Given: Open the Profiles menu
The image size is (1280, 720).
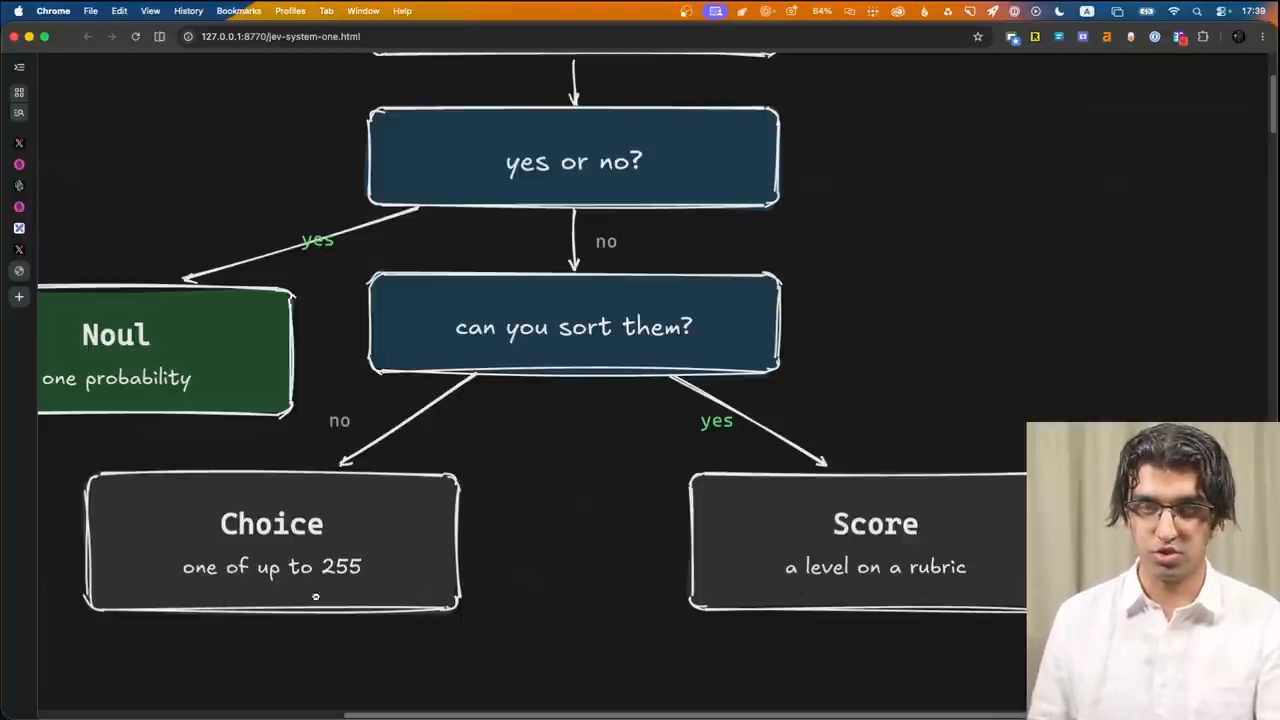Looking at the screenshot, I should coord(290,11).
